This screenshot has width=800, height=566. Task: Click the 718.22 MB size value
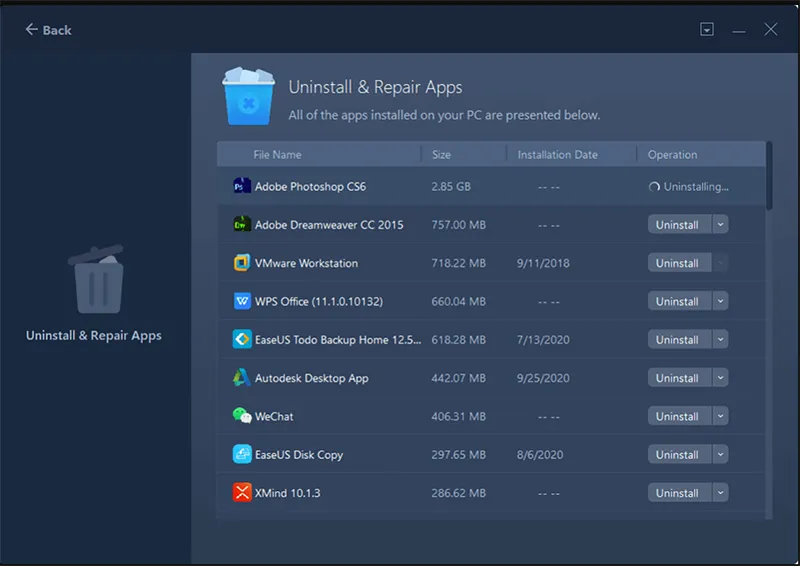click(459, 263)
